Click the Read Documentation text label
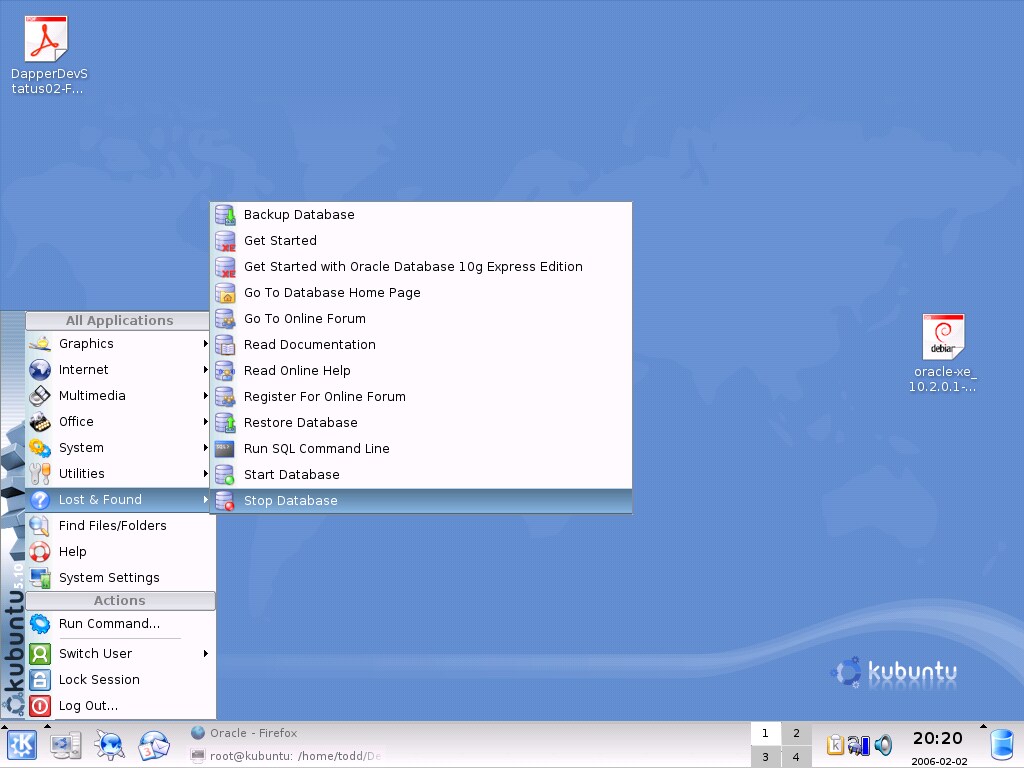 (310, 345)
